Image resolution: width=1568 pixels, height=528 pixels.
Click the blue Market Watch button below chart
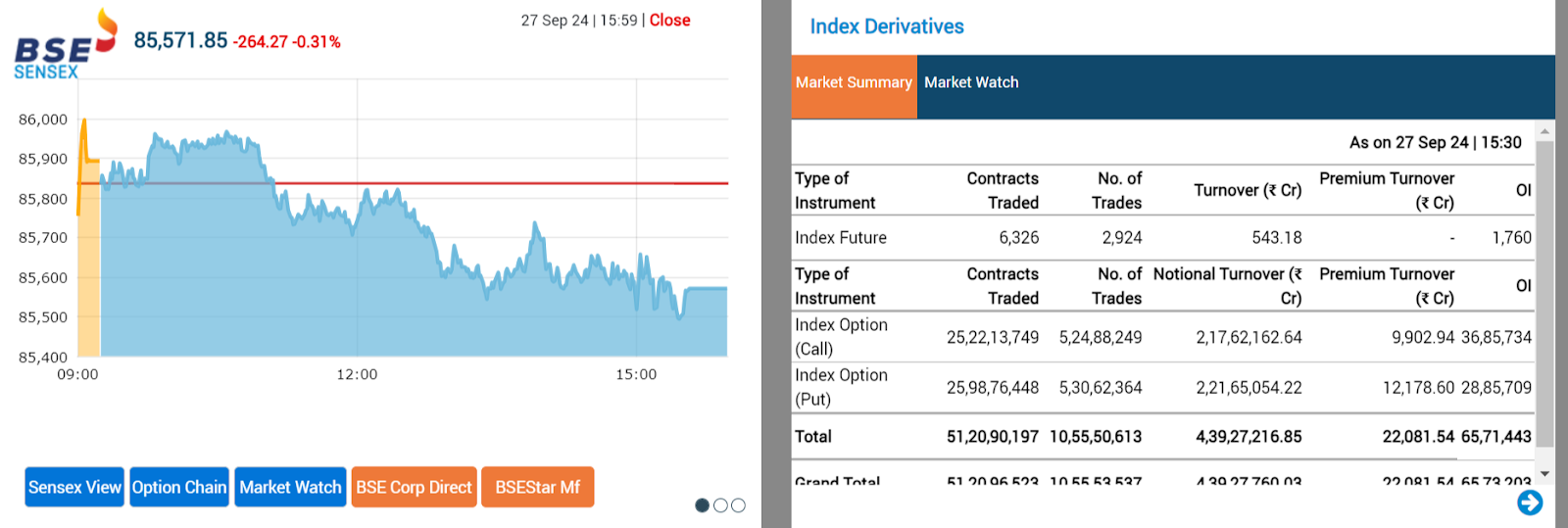pos(291,487)
